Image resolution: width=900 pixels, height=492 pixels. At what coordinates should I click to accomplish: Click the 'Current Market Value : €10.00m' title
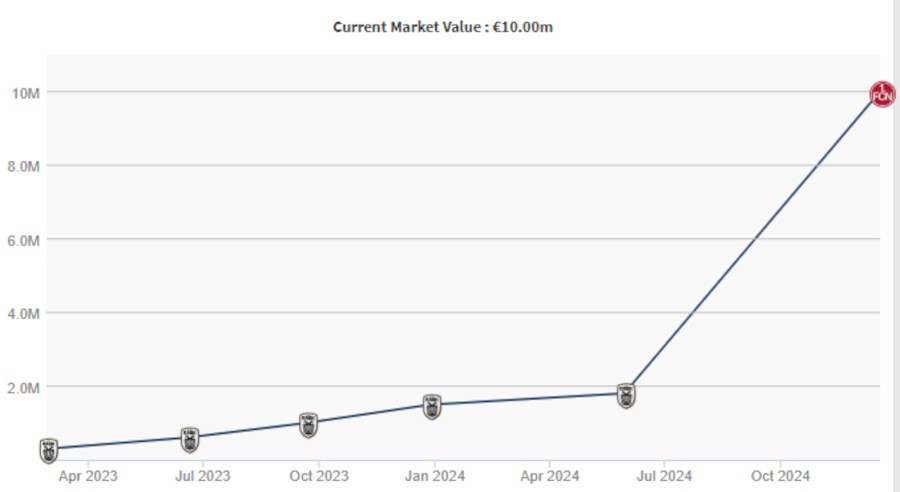(443, 27)
